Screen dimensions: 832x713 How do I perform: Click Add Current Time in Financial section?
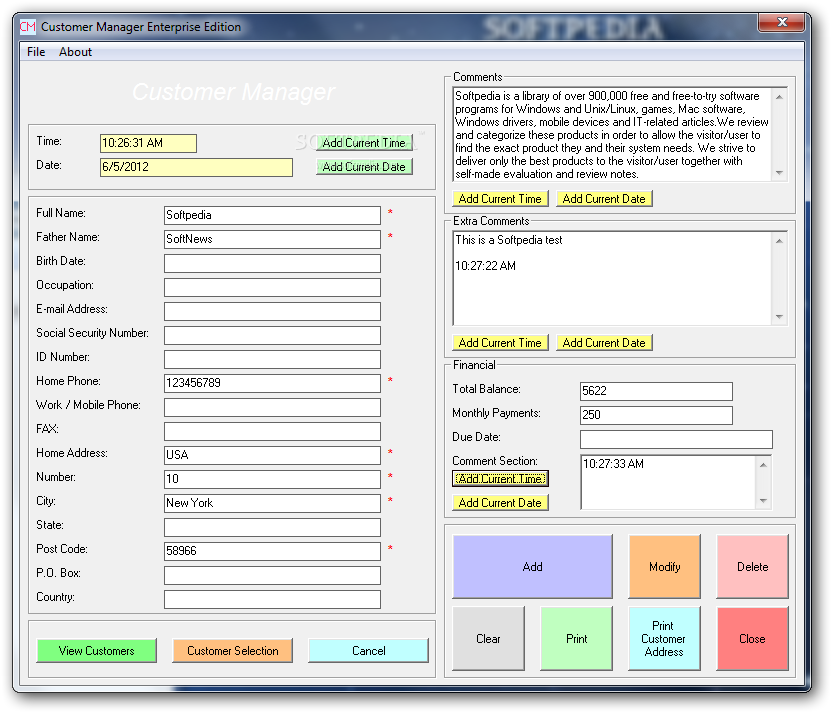point(500,479)
